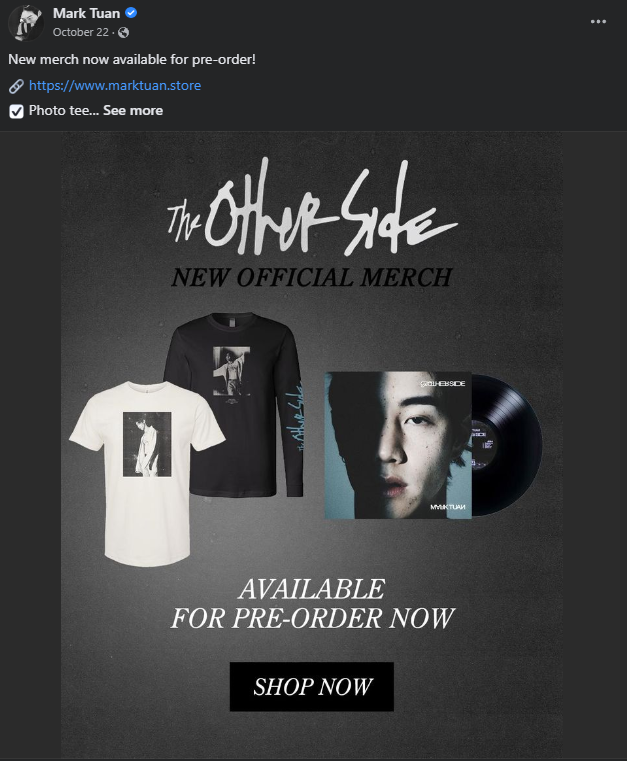Click the link chain emoji icon
The image size is (627, 761).
tap(16, 86)
